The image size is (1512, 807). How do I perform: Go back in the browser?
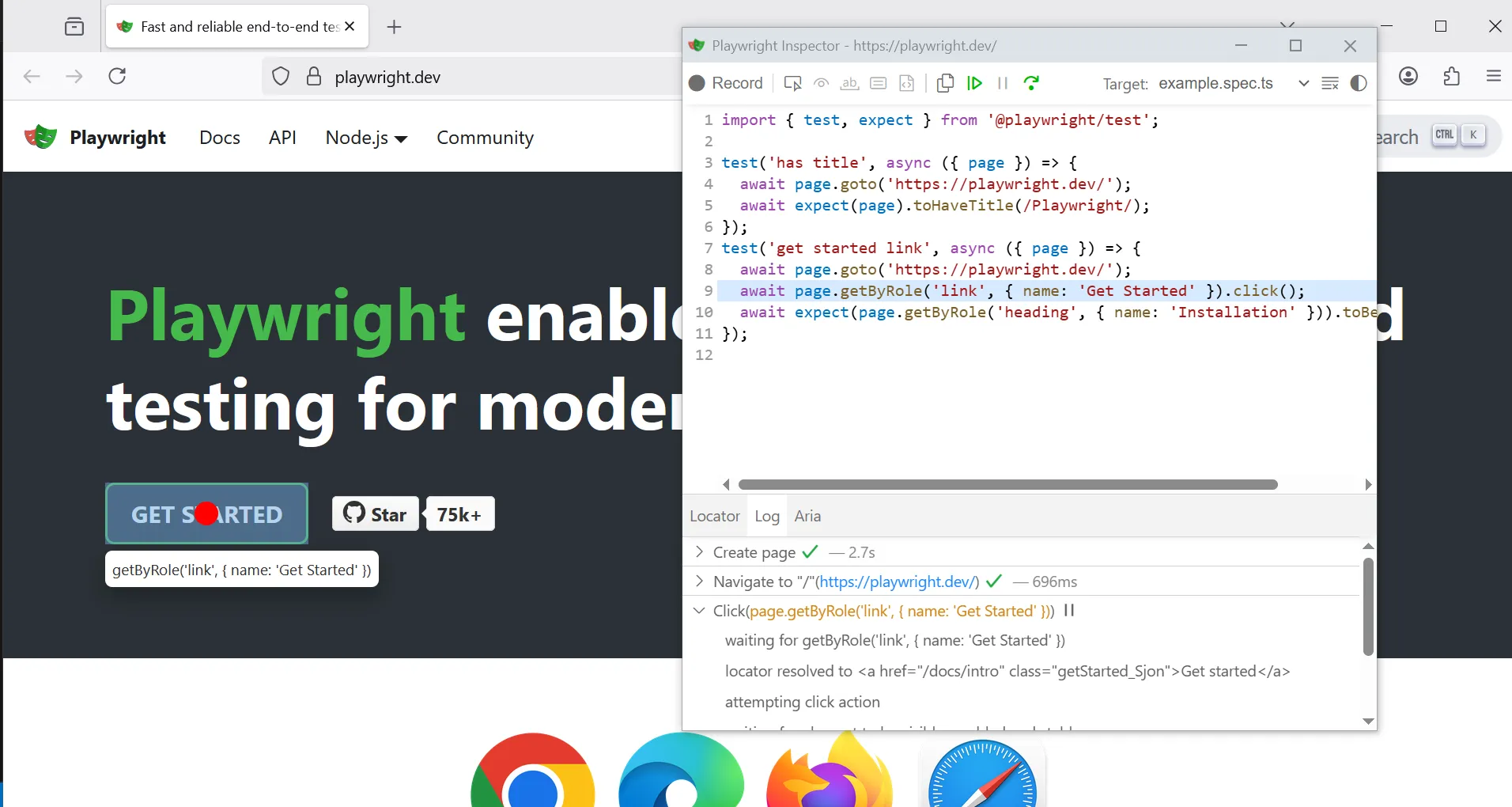(32, 76)
